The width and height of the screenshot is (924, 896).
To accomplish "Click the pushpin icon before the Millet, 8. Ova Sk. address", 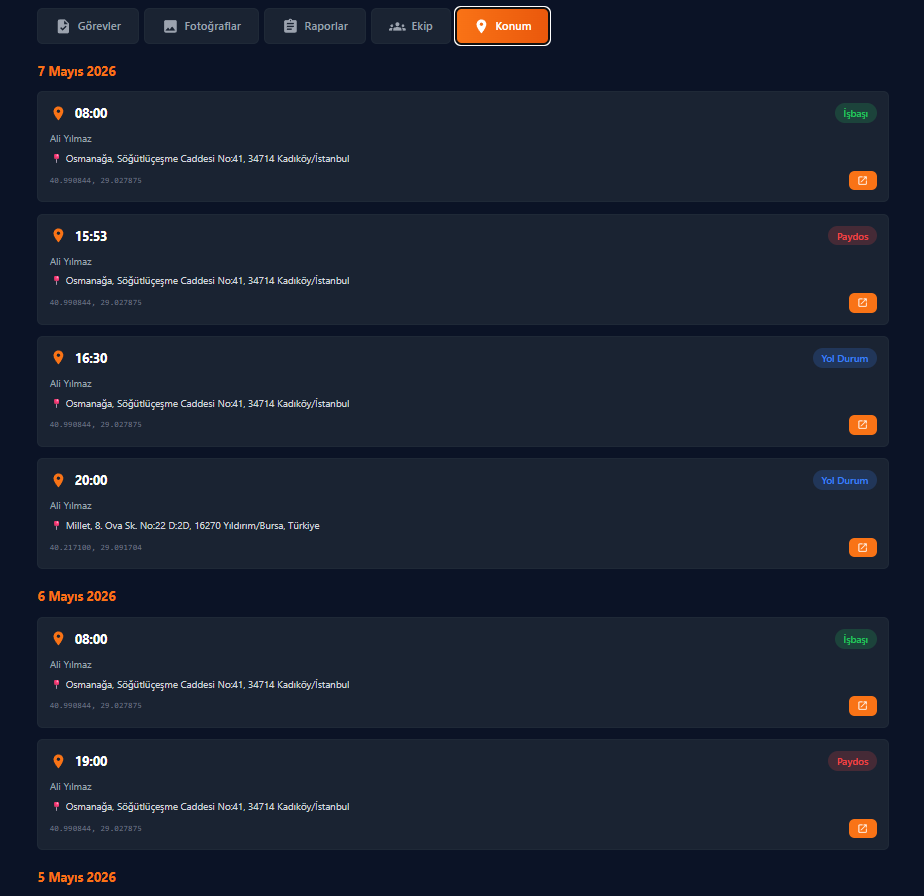I will tap(57, 525).
